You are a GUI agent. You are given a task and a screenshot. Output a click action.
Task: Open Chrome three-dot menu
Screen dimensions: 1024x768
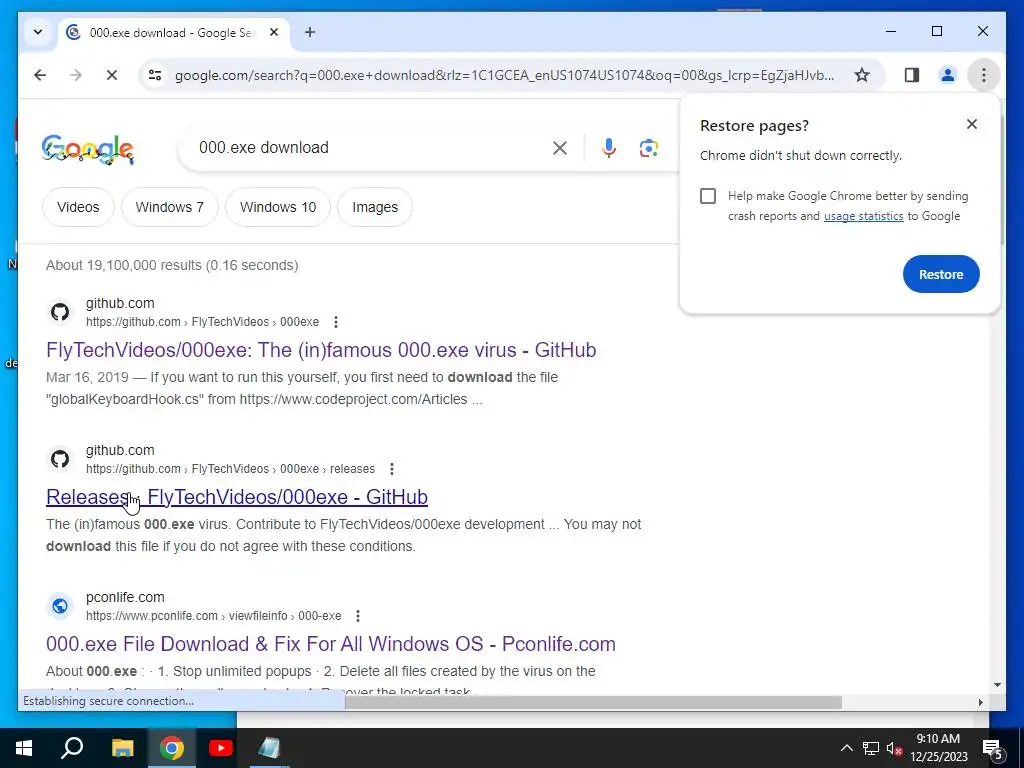984,75
